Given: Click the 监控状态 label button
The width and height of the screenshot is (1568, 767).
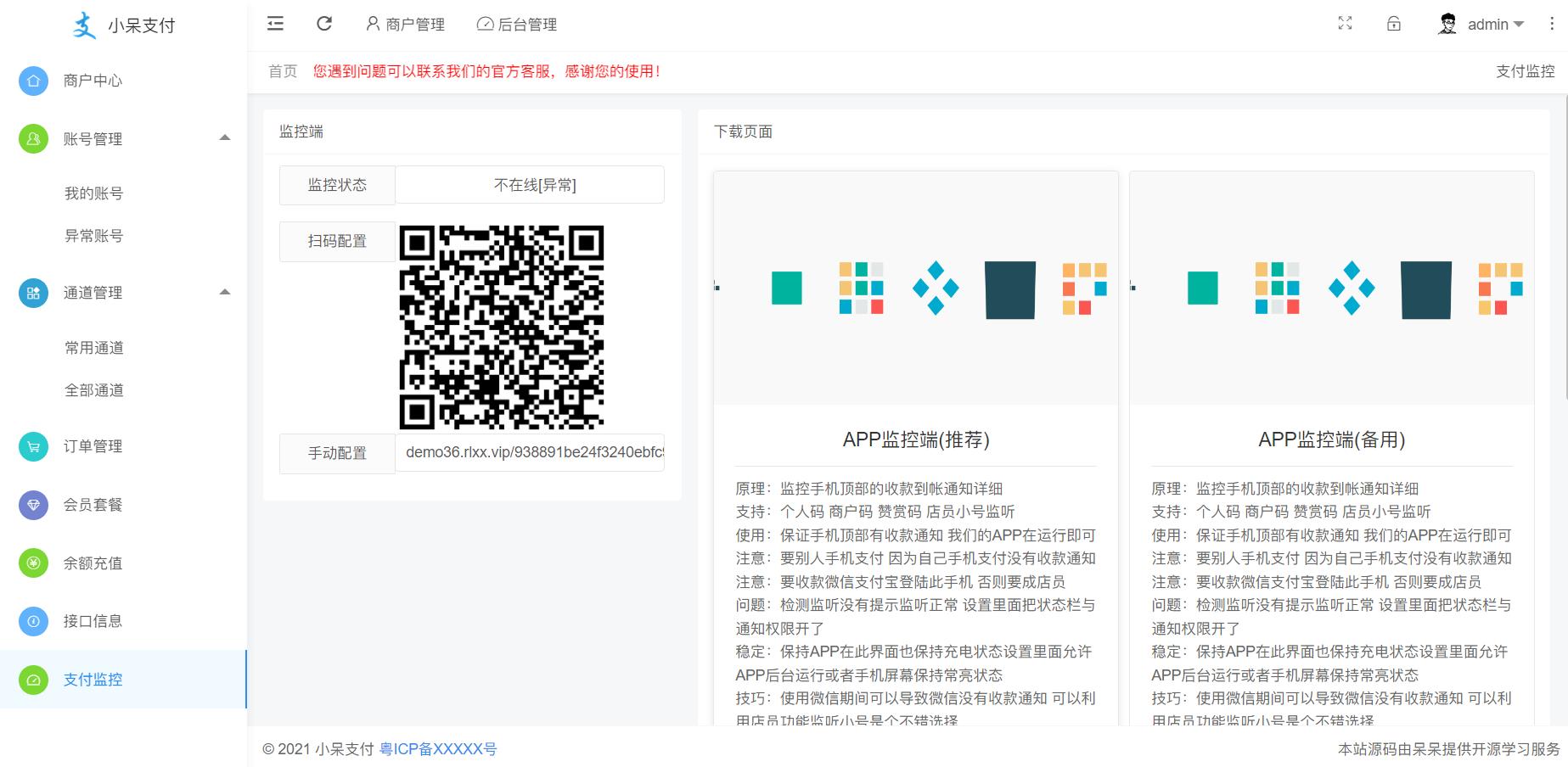Looking at the screenshot, I should point(337,185).
